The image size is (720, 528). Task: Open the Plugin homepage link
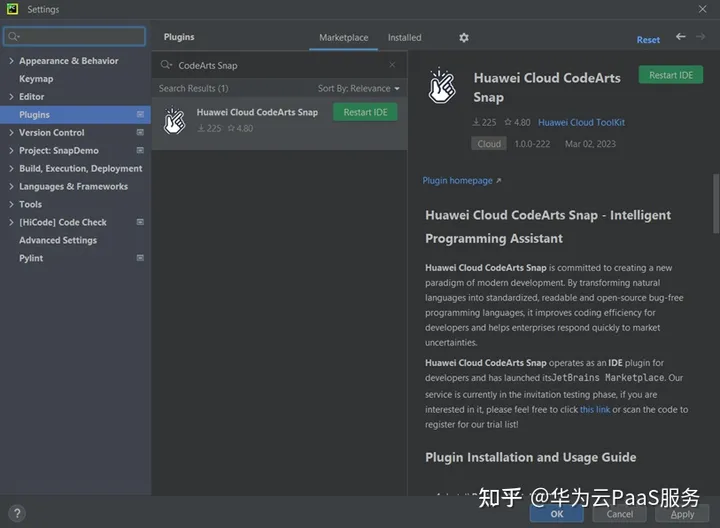point(461,180)
